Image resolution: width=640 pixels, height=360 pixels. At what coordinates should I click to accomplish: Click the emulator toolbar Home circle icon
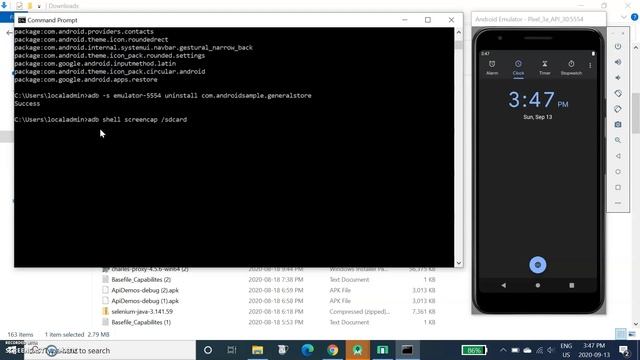[x=618, y=172]
